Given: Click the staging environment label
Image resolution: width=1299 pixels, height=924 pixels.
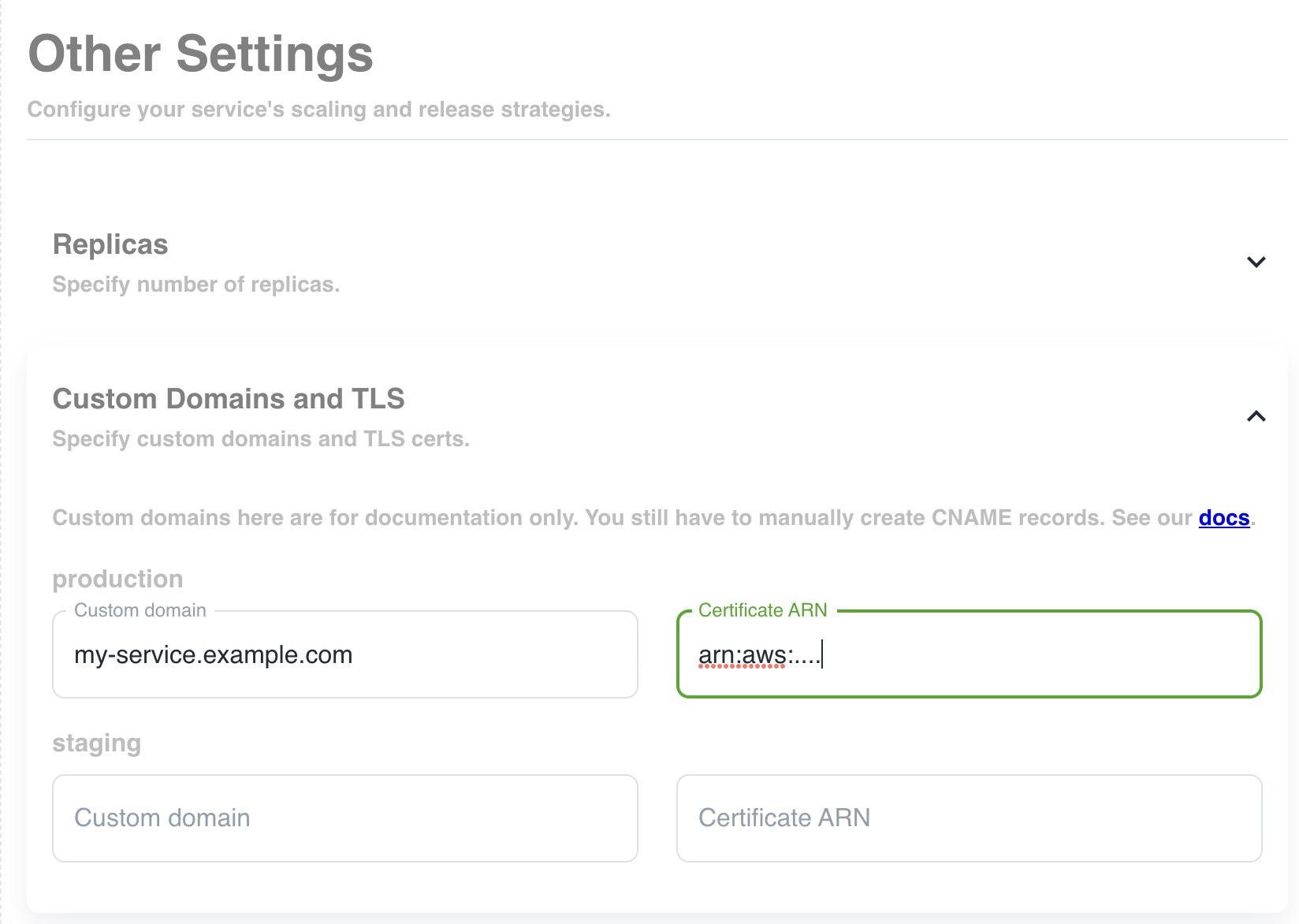Looking at the screenshot, I should pyautogui.click(x=97, y=743).
